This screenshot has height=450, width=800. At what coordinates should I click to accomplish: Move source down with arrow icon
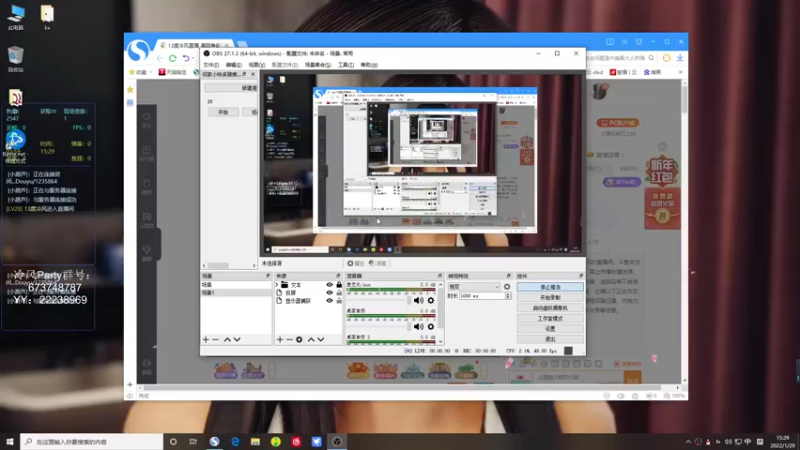(x=321, y=340)
